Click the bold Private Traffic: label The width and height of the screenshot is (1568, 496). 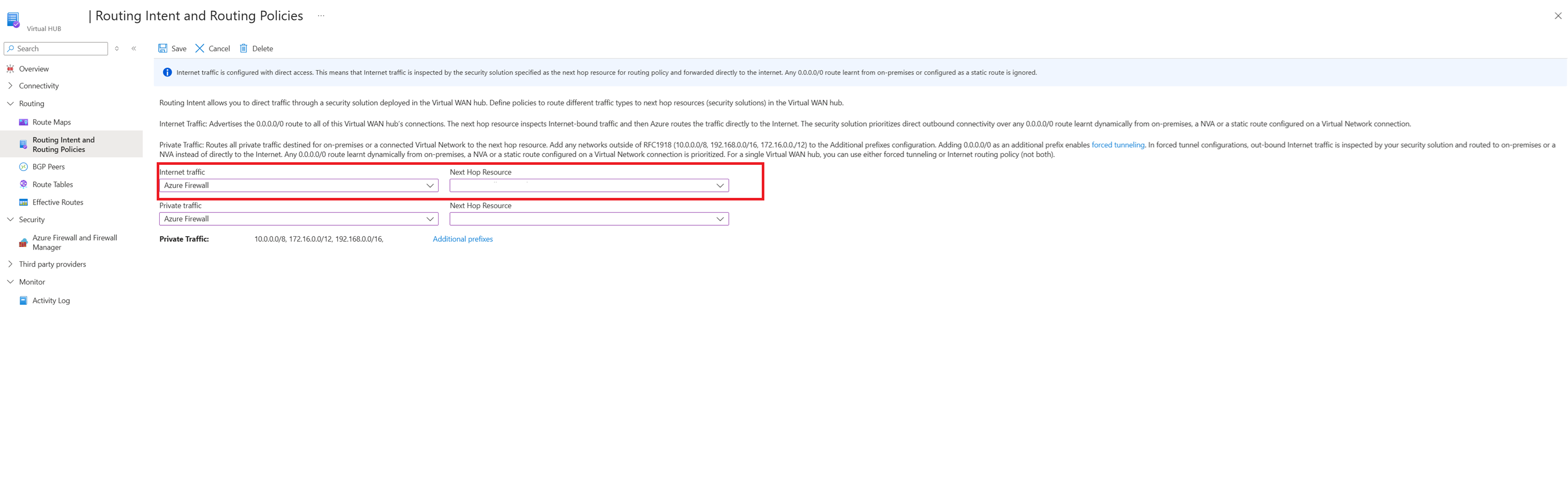coord(184,239)
